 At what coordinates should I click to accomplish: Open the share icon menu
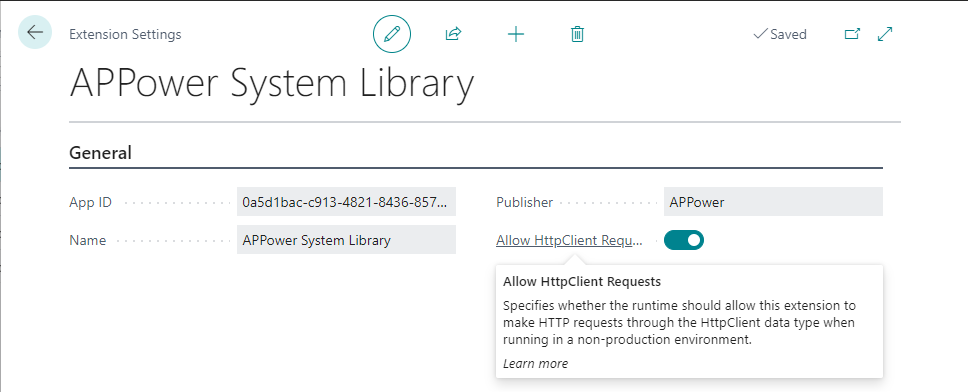(x=453, y=34)
